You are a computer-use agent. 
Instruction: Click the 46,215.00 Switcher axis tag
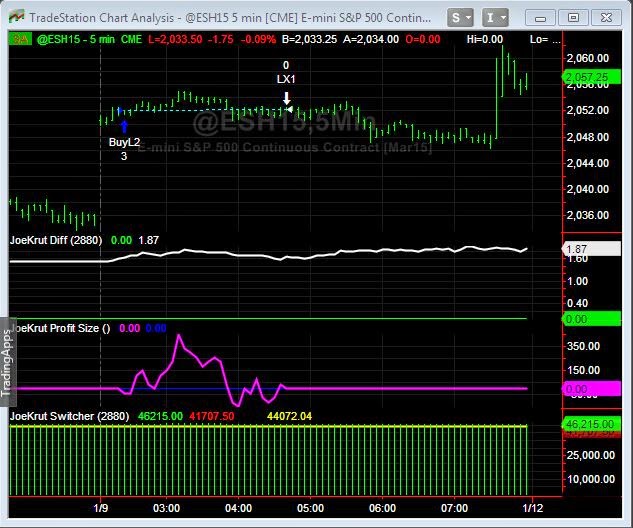pyautogui.click(x=591, y=424)
